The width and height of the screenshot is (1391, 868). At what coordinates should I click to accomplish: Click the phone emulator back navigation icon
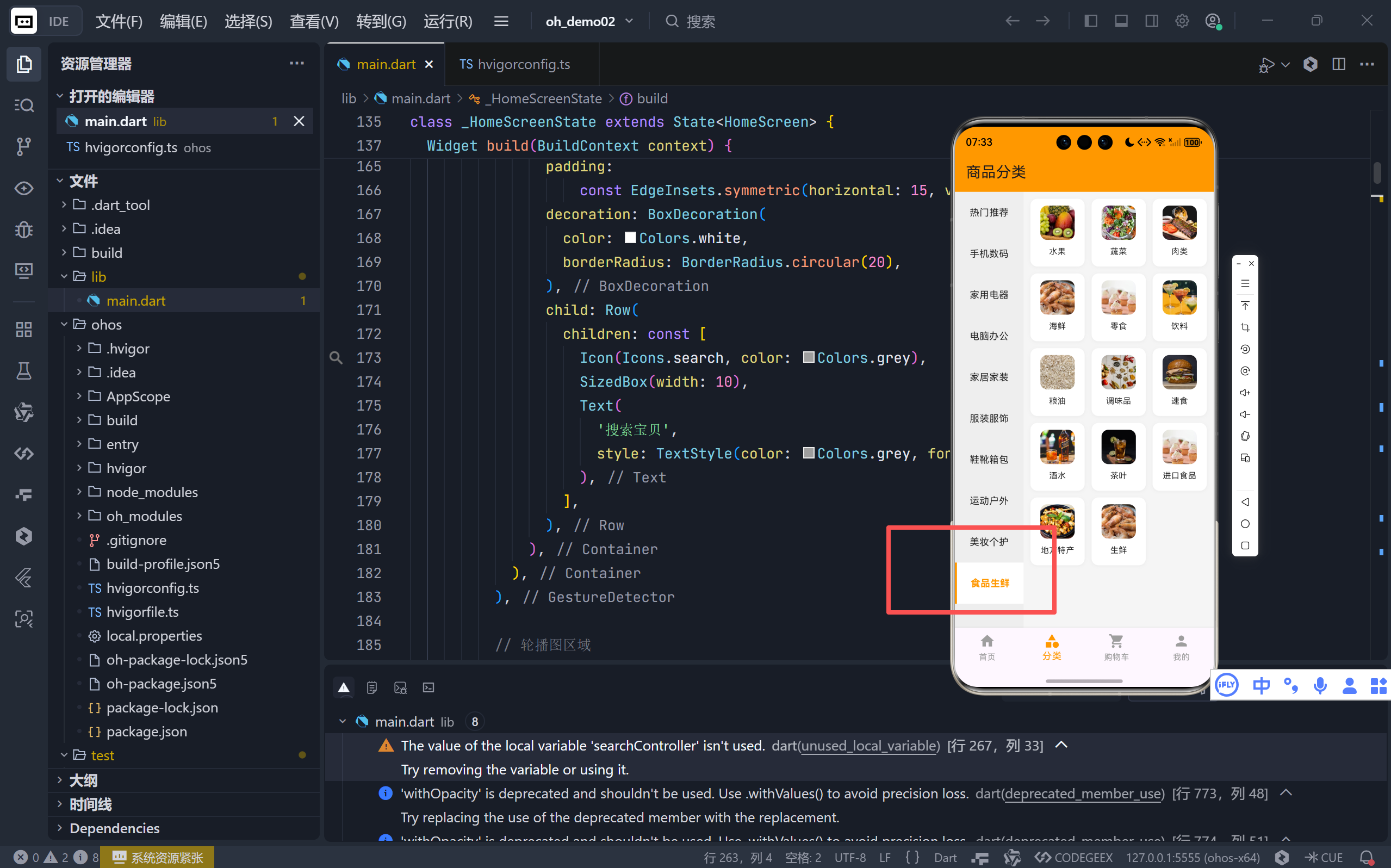click(1245, 502)
